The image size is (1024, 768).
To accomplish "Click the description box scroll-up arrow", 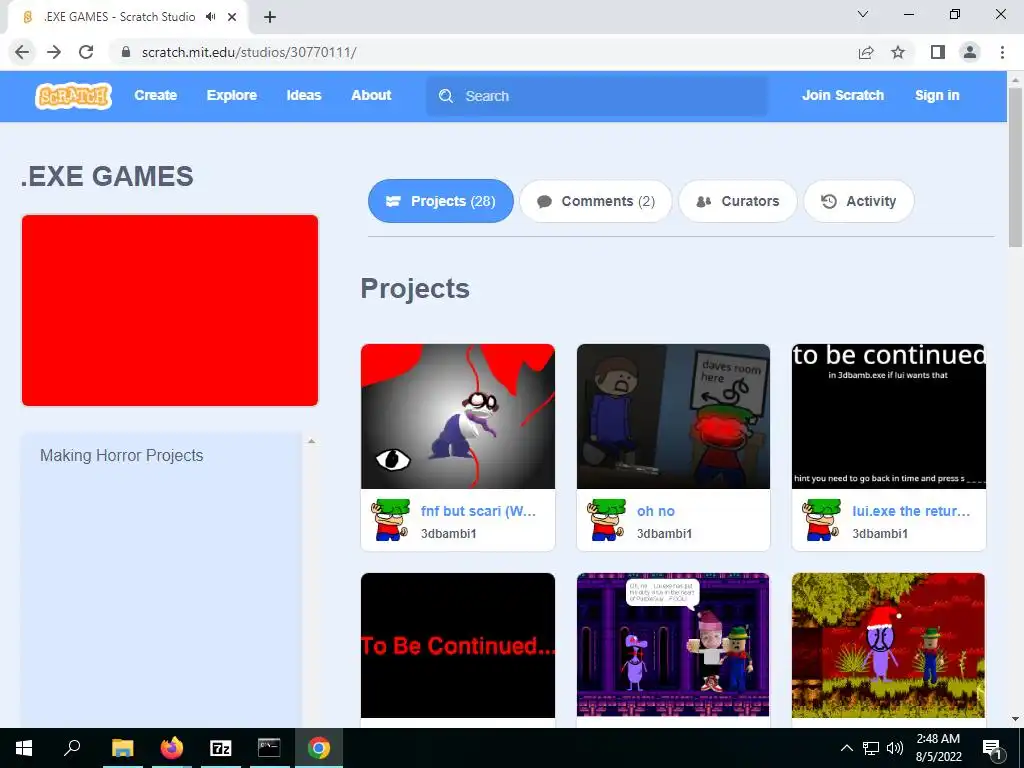I will [x=312, y=441].
